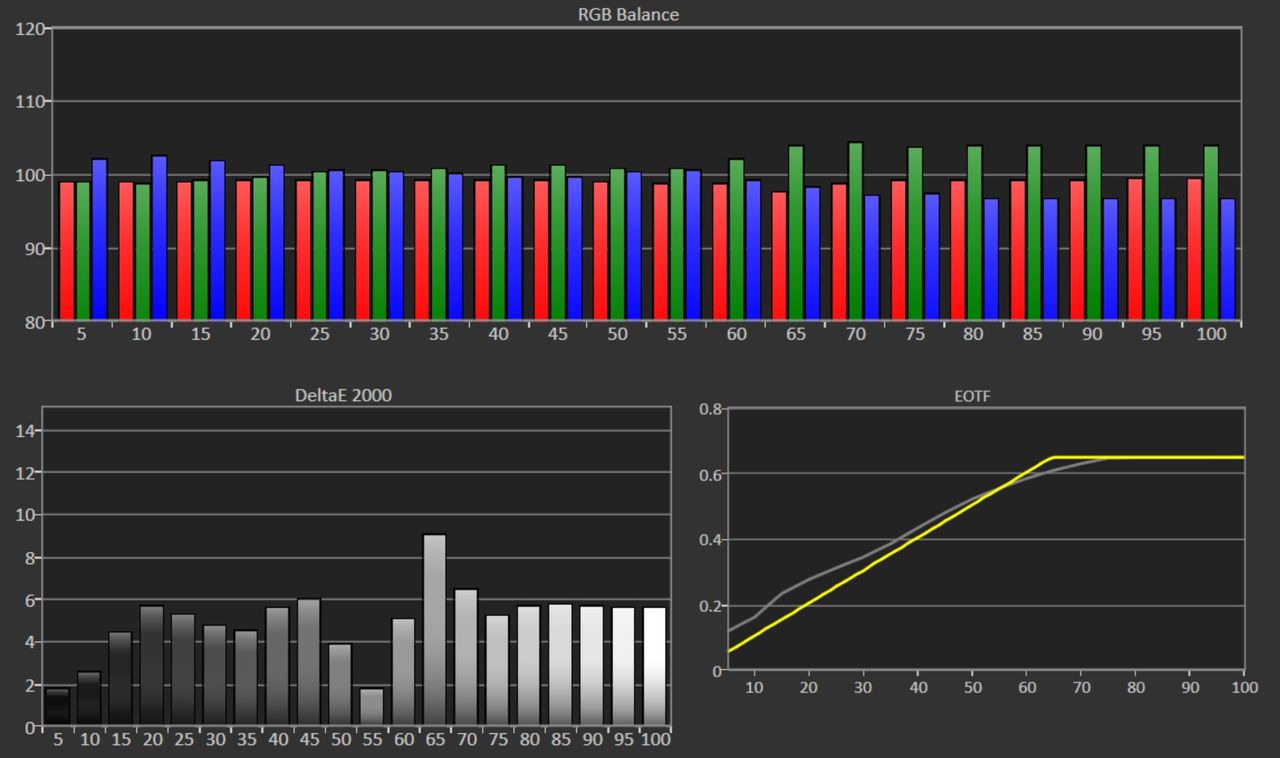Click the 0.8 label on EOTF axis
1280x758 pixels.
(x=710, y=409)
